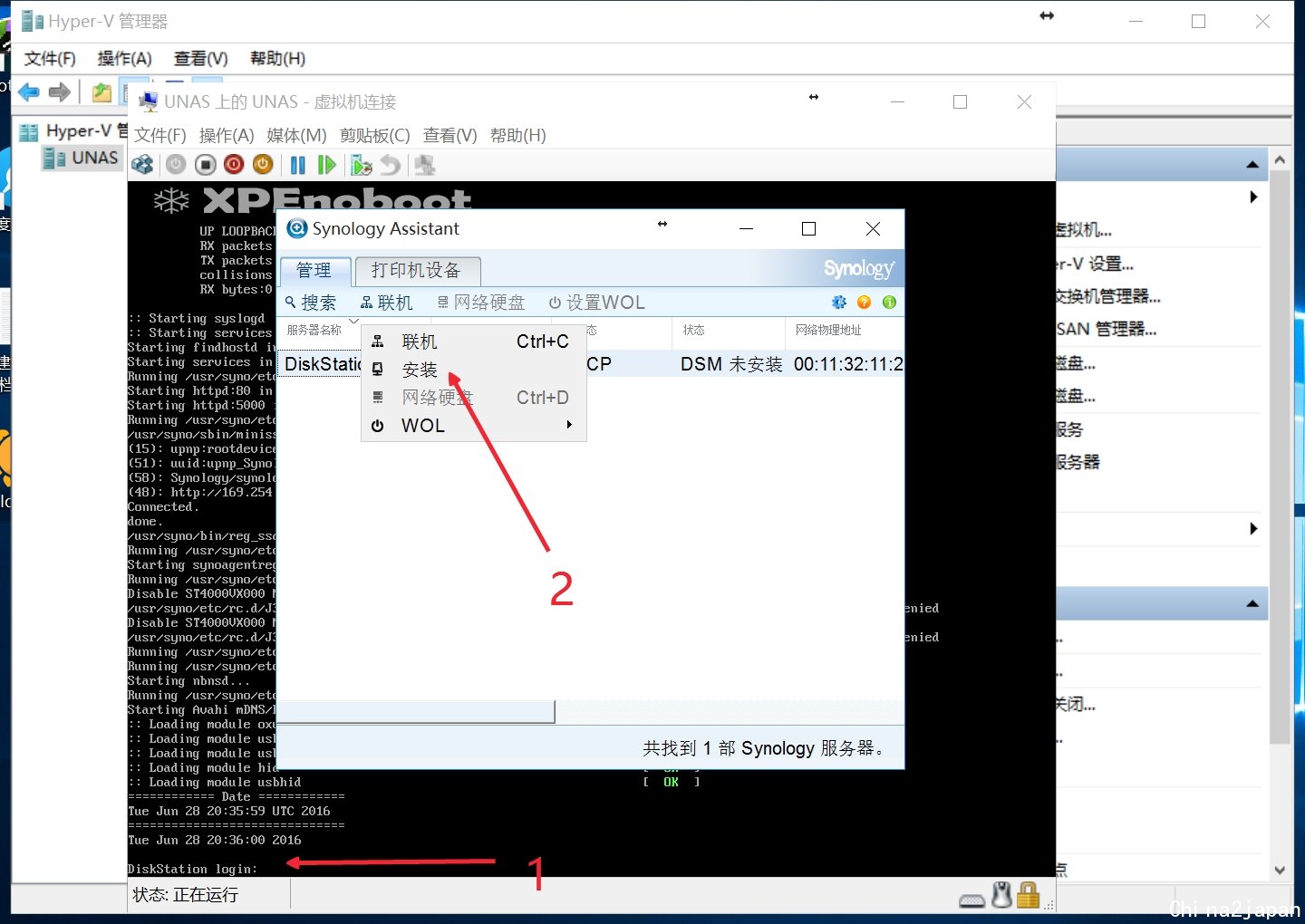Screen dimensions: 1305x924
Task: Select the Hyper-V 管理器 root tree node
Action: point(74,131)
